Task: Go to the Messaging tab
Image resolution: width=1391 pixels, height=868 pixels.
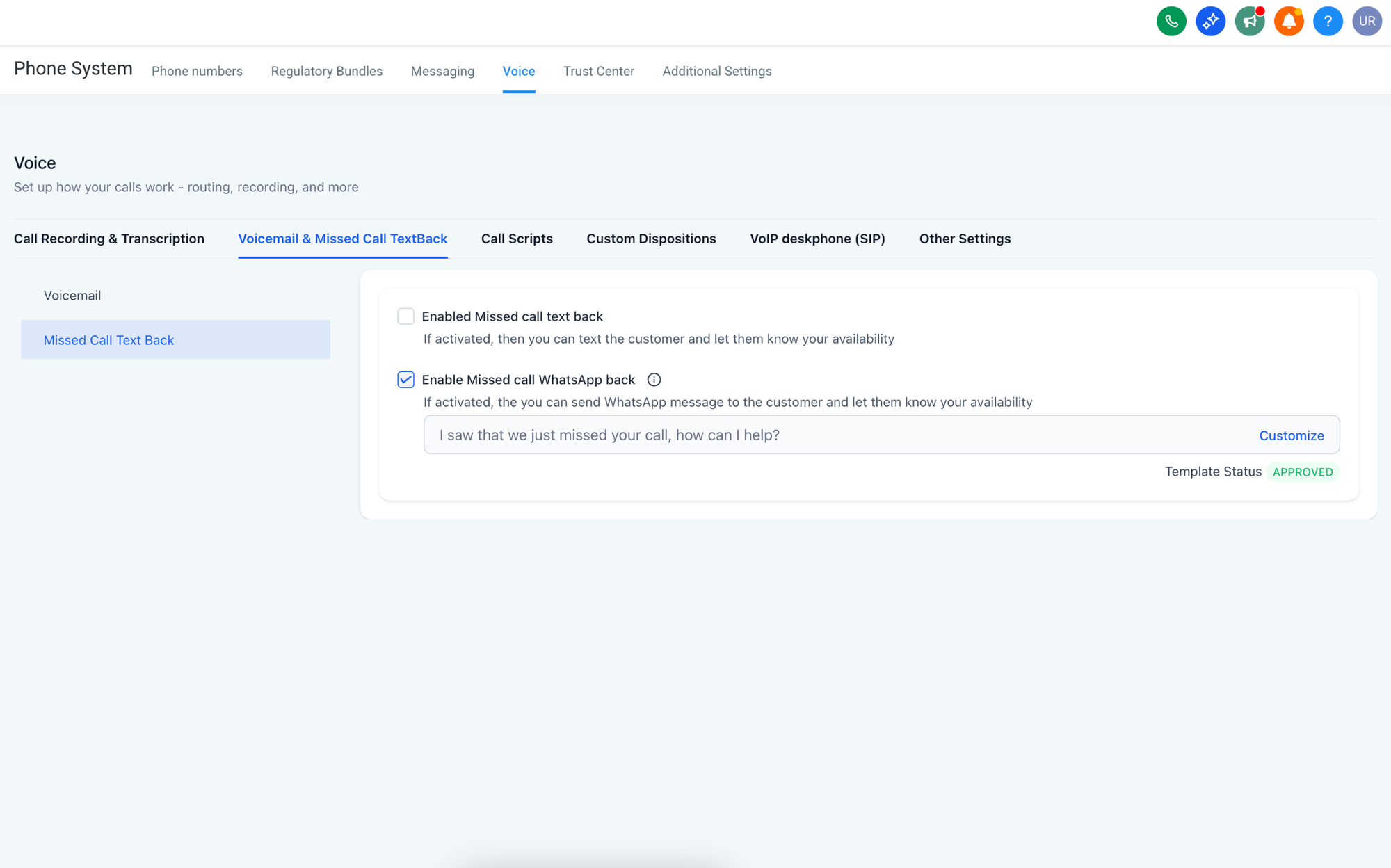Action: (x=442, y=71)
